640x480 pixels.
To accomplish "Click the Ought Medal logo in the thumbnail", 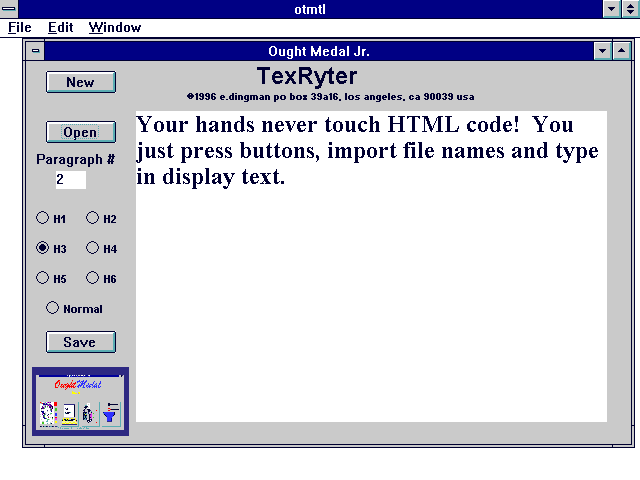I will (x=79, y=385).
